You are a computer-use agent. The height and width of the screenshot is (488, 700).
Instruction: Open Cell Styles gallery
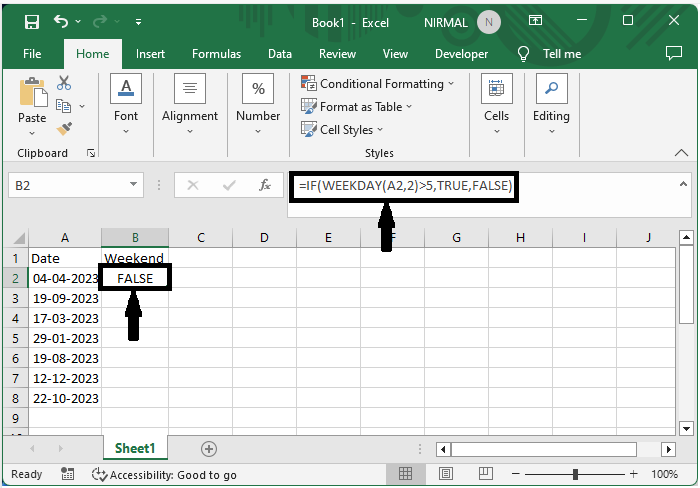pyautogui.click(x=342, y=130)
